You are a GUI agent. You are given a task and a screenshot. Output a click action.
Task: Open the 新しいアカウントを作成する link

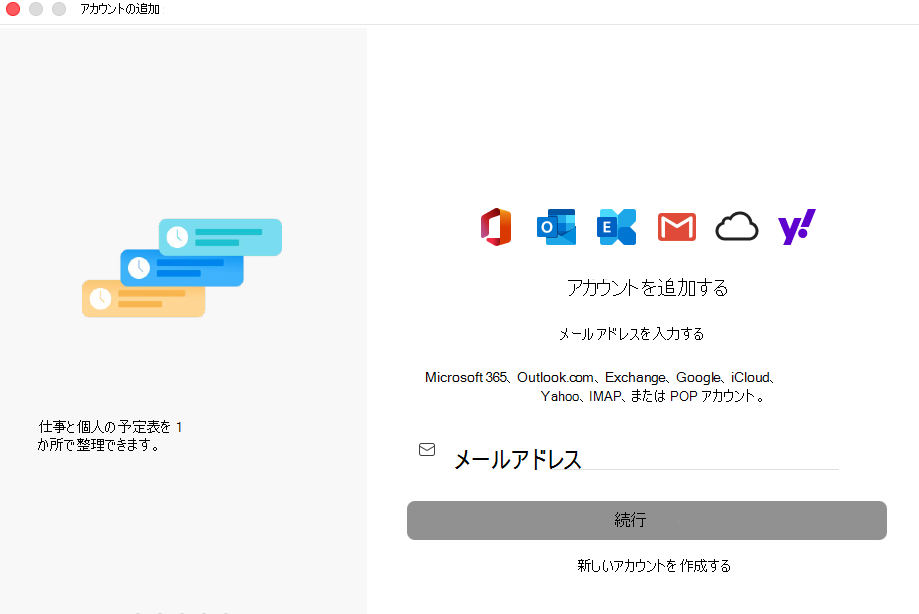point(653,565)
